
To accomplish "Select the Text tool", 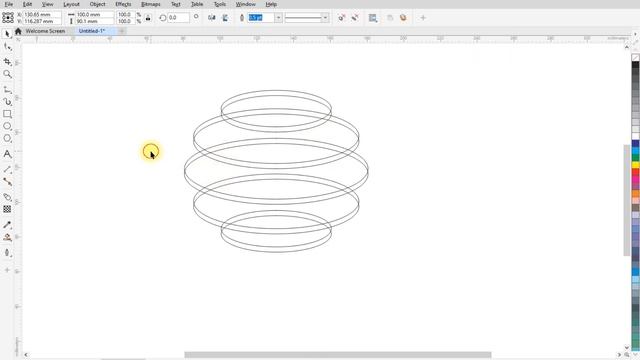I will click(7, 154).
